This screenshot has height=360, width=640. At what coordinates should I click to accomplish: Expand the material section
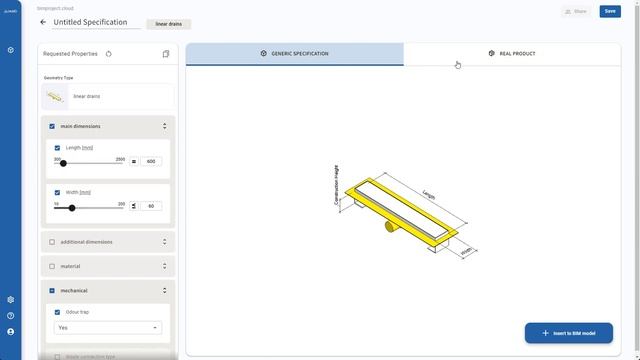(164, 266)
